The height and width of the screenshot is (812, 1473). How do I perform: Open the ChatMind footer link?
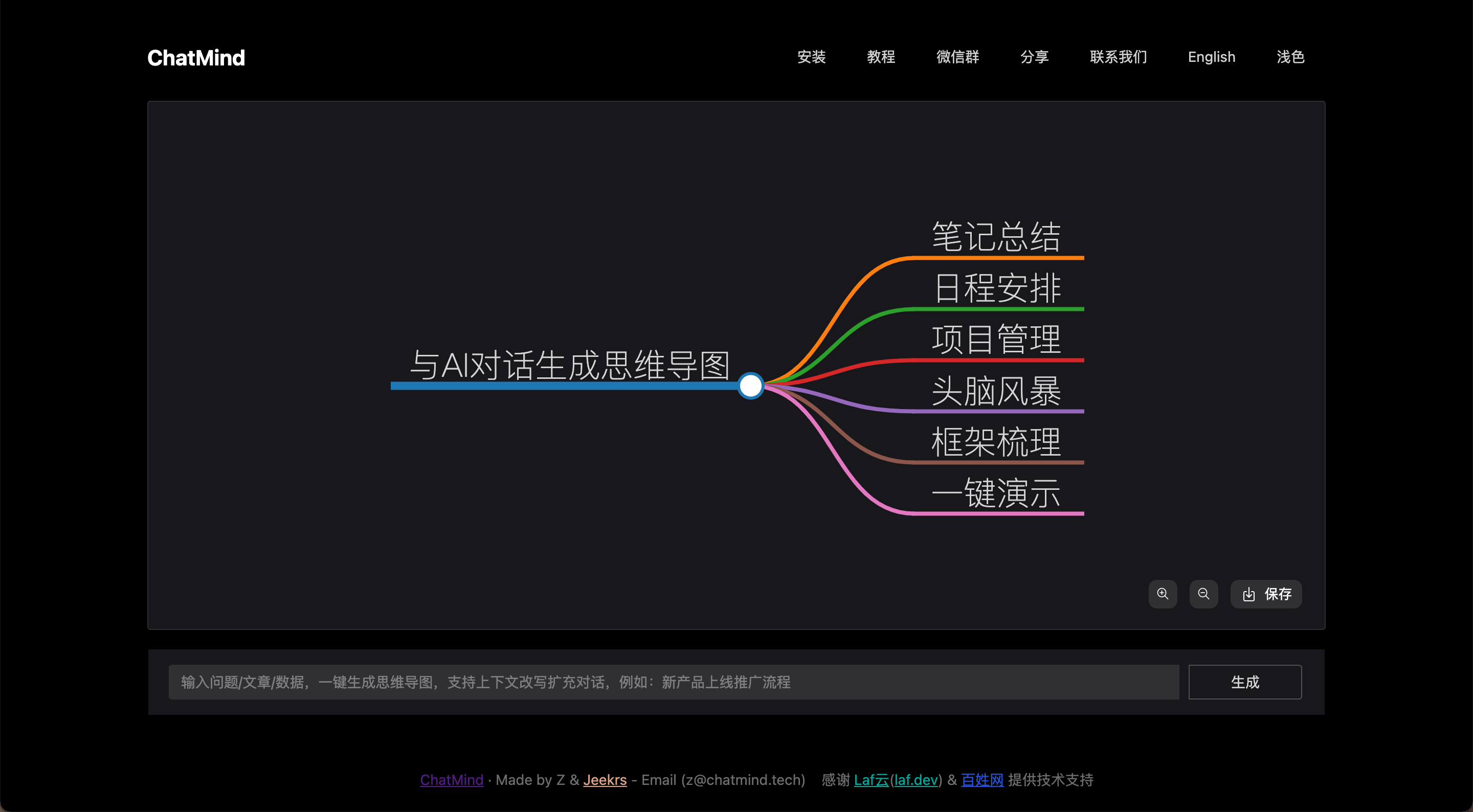coord(451,779)
